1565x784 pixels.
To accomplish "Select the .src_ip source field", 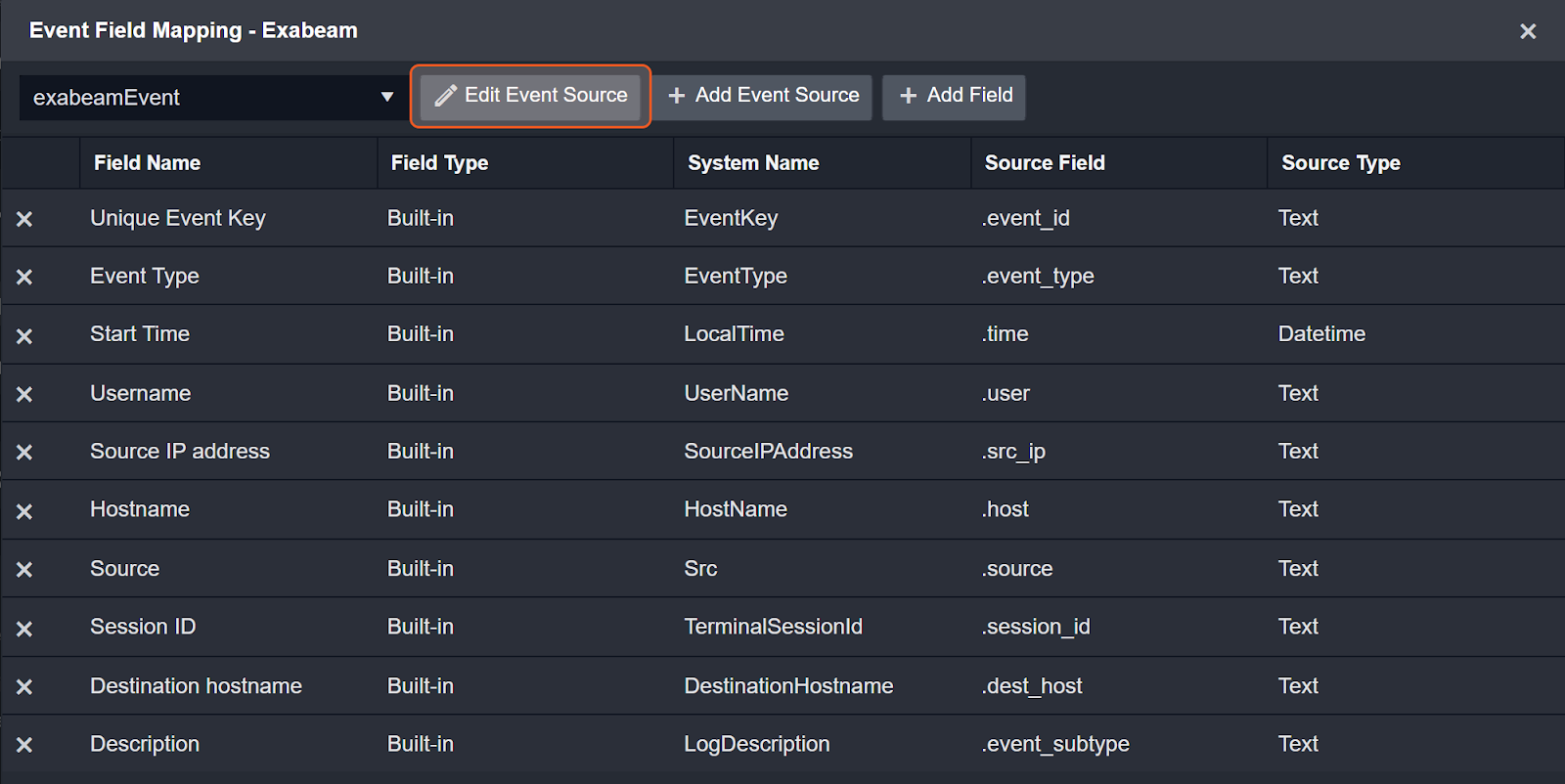I will point(1013,451).
